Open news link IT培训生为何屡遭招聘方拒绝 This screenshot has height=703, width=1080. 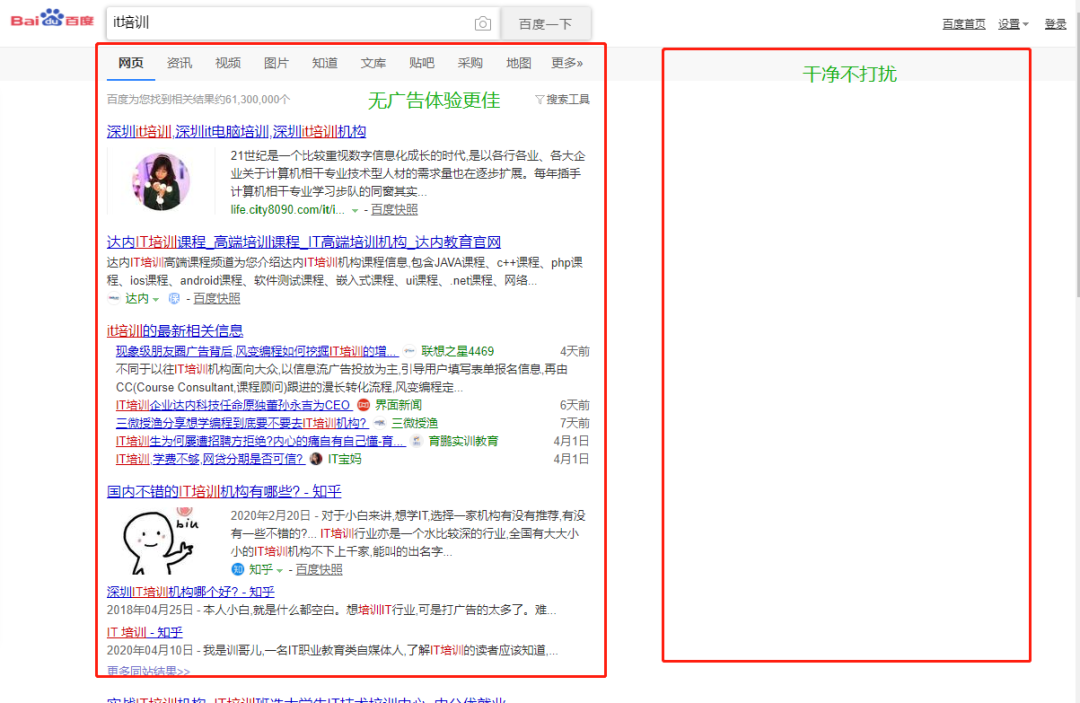point(260,441)
